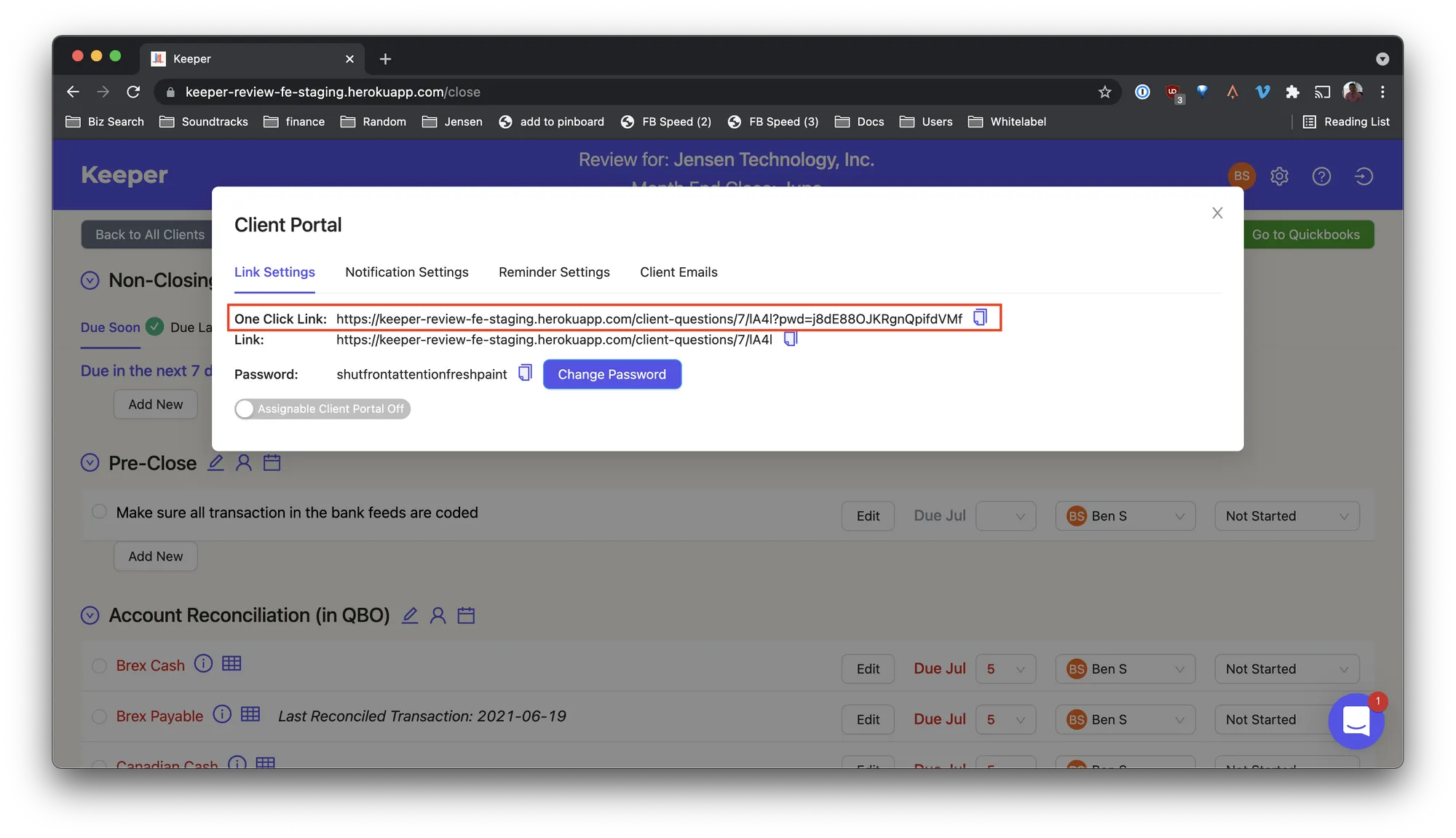Copy the plain client Link
1456x838 pixels.
pos(791,339)
